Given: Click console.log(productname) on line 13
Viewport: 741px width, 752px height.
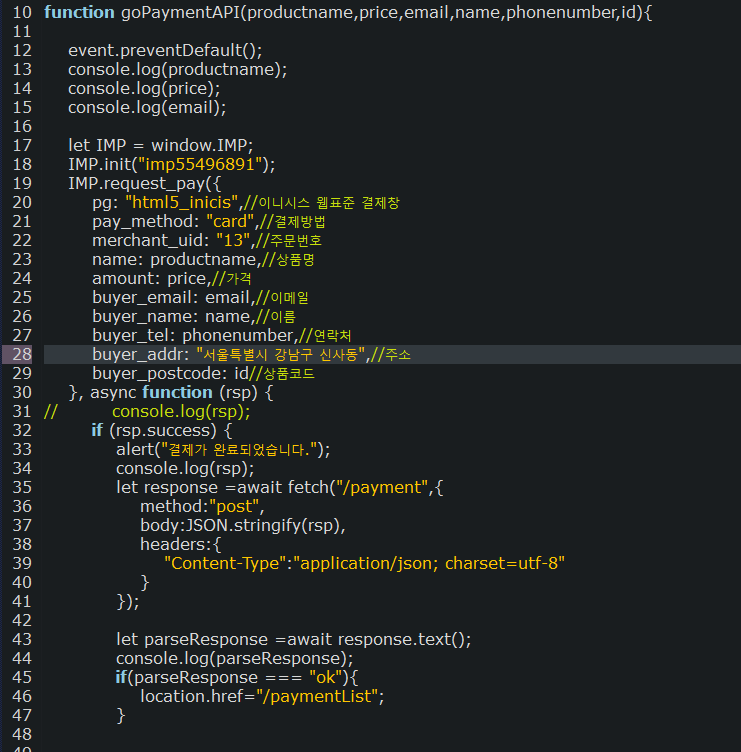Looking at the screenshot, I should (x=177, y=70).
